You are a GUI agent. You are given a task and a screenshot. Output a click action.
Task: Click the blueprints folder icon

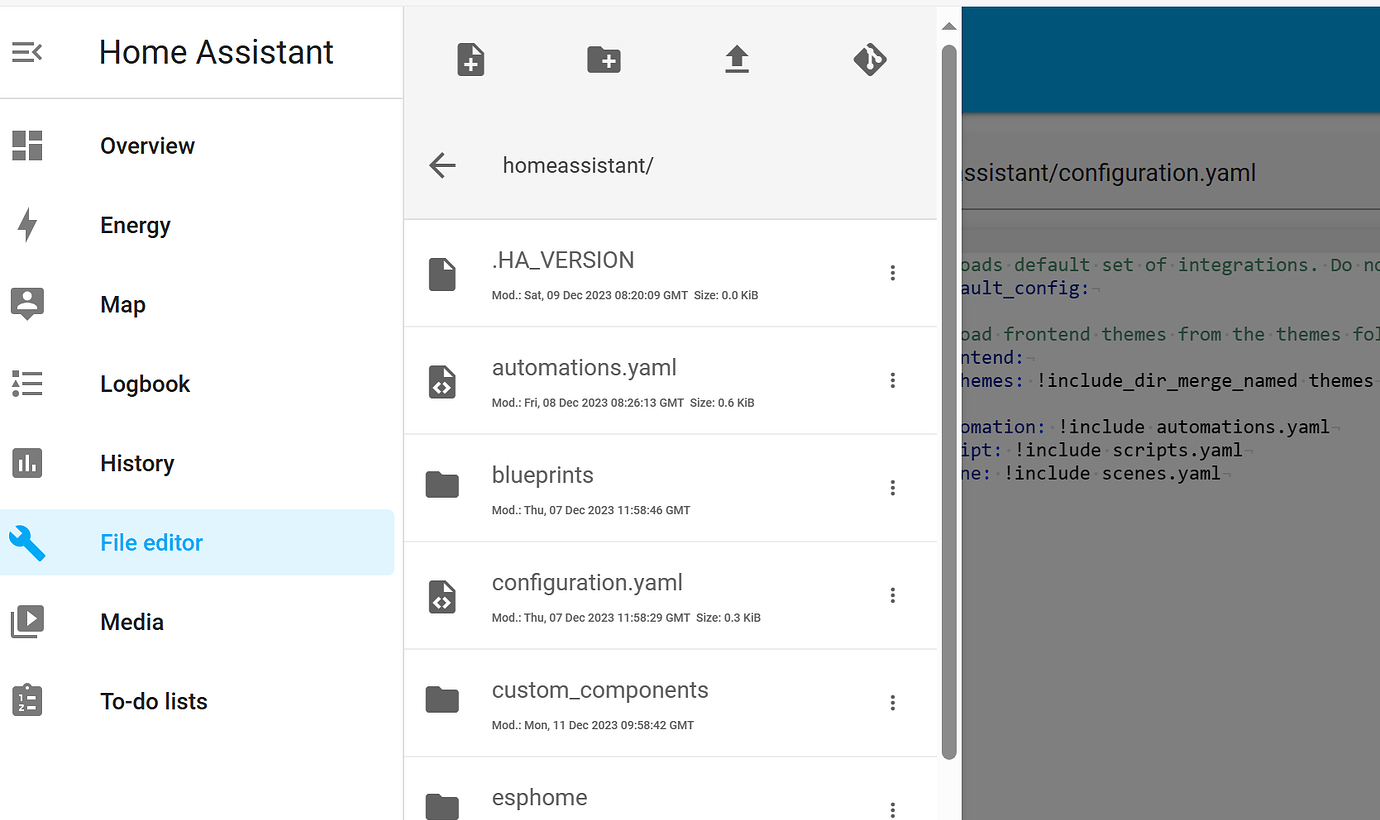coord(442,484)
